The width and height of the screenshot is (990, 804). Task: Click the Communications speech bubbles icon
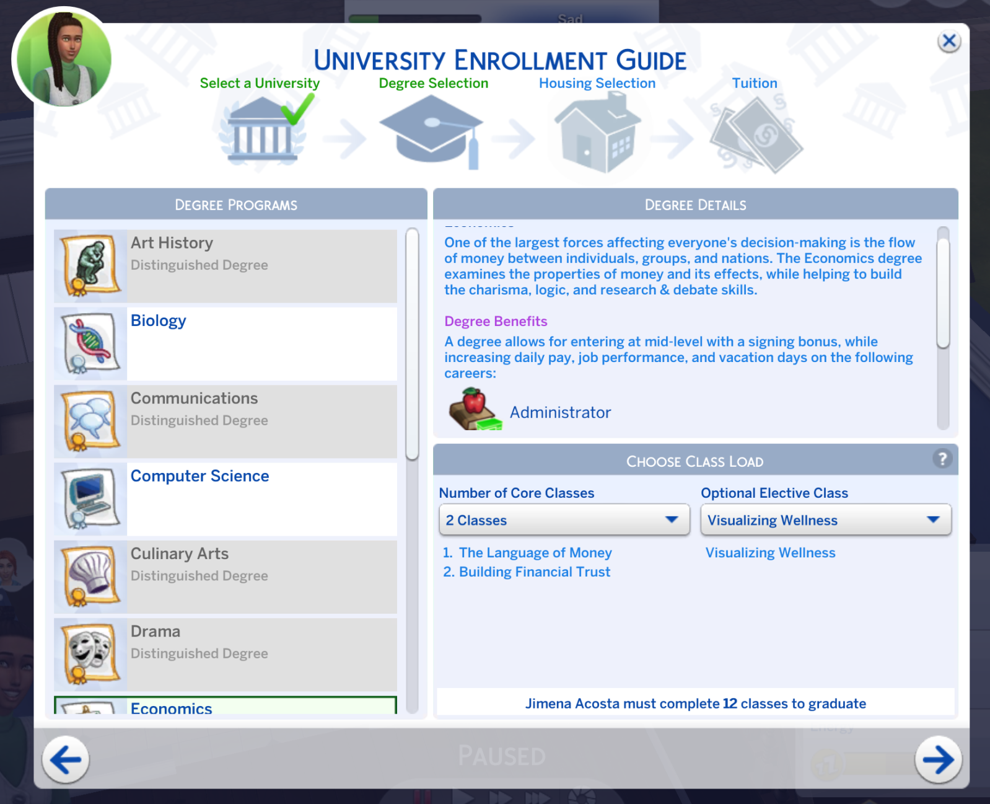coord(91,421)
